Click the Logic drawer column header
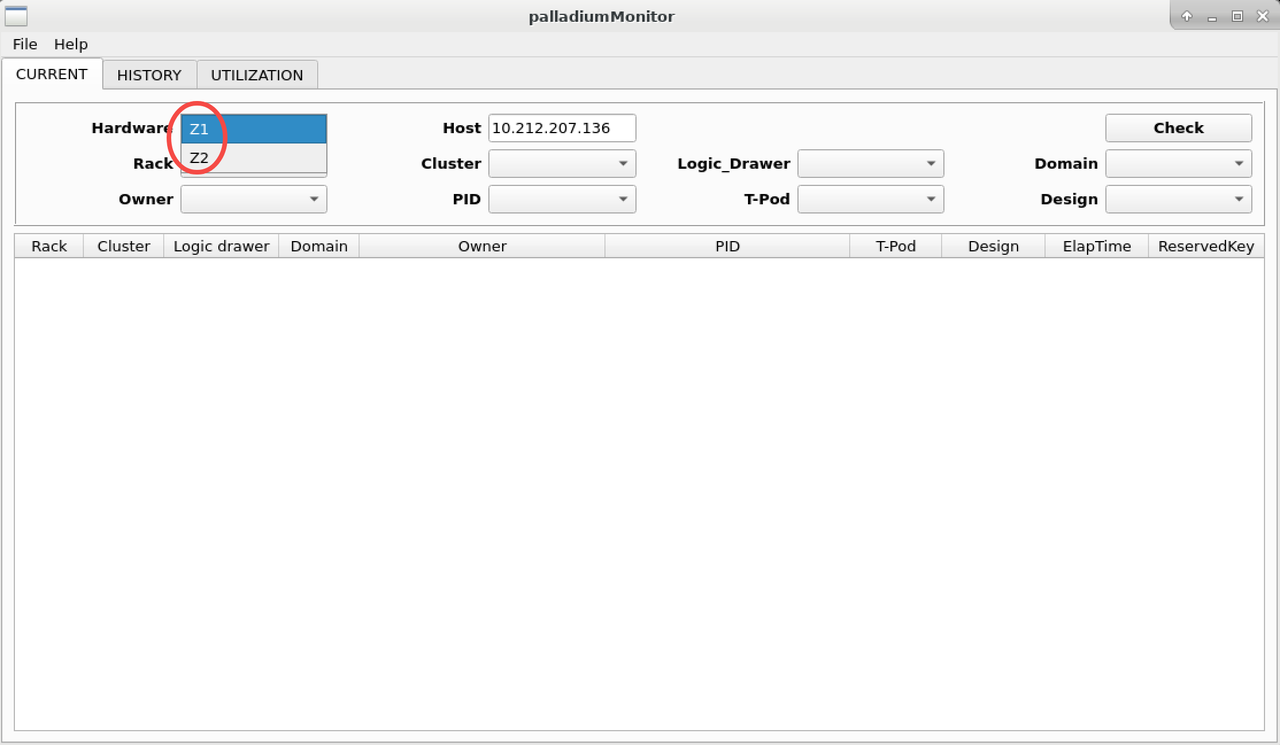 point(221,246)
